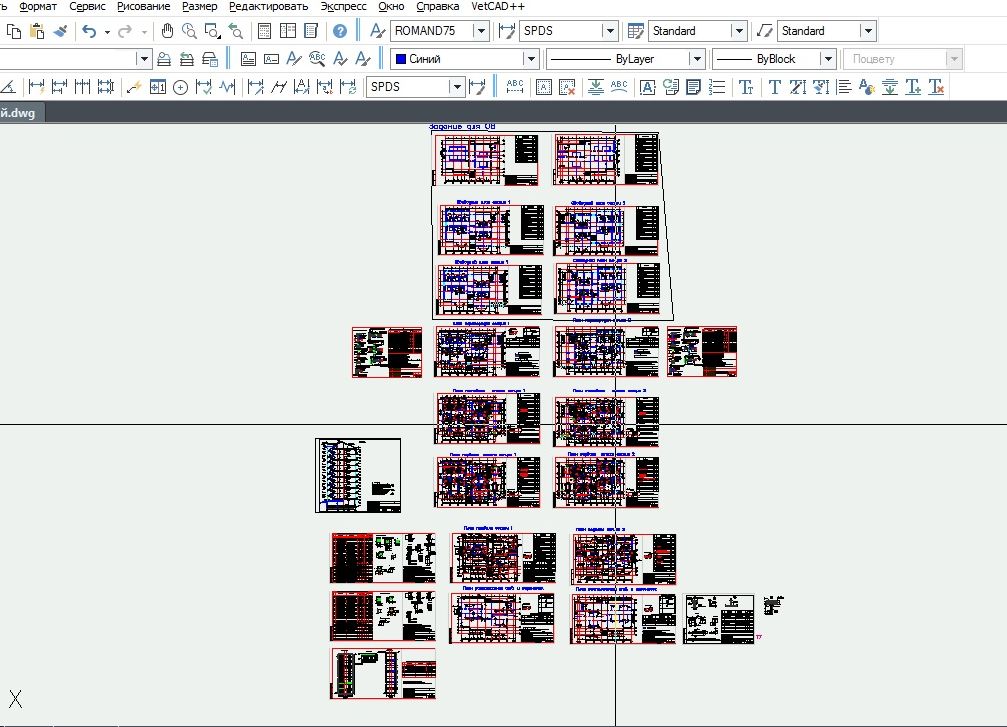
Task: Open the Text Style icon left of ROMAND75
Action: click(378, 31)
